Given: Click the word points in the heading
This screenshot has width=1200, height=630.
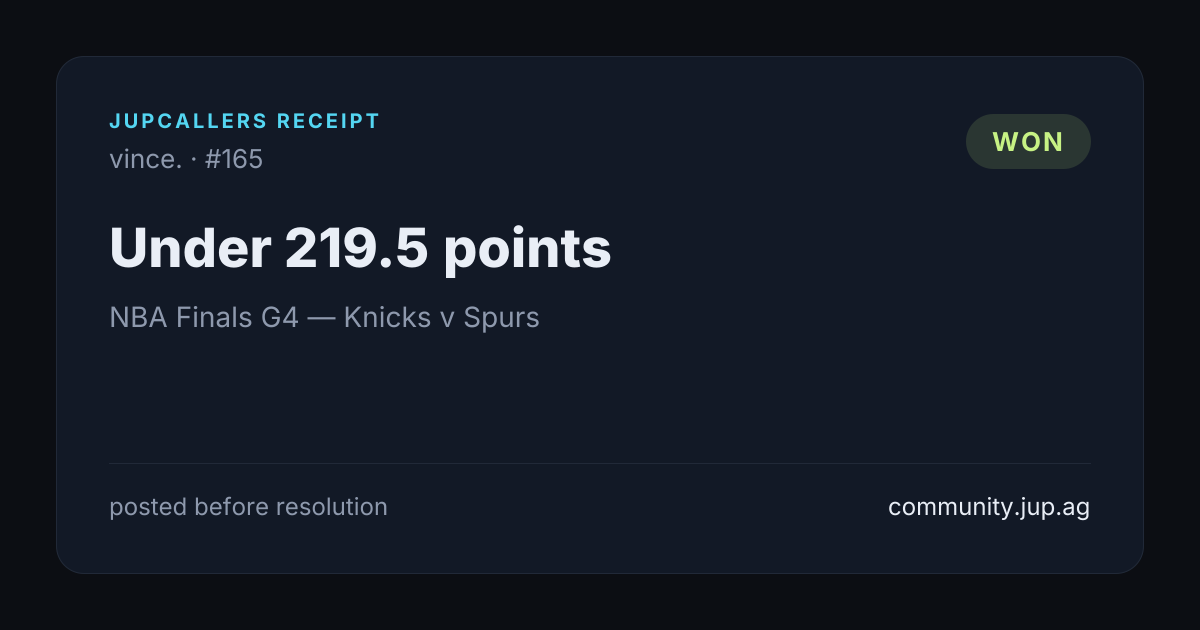Looking at the screenshot, I should click(527, 250).
